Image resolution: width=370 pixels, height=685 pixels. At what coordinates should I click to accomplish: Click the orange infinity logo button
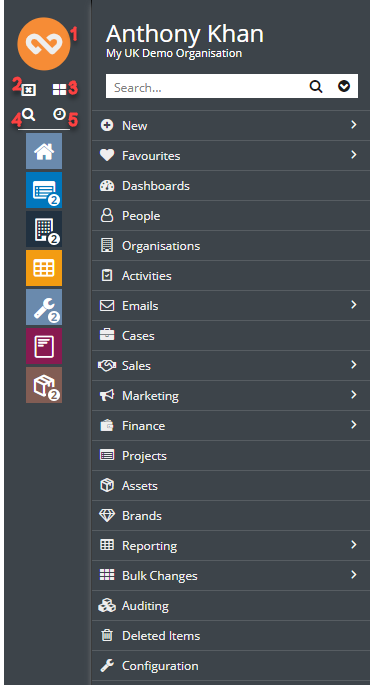click(x=44, y=44)
